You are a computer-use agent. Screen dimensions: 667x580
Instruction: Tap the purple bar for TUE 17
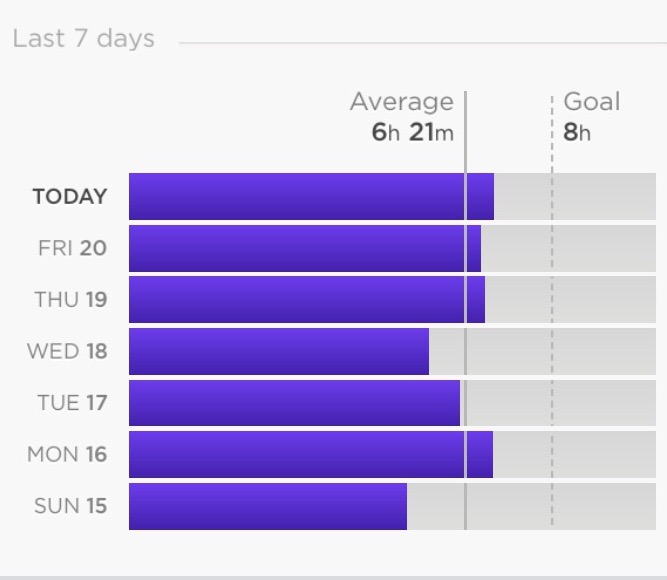click(x=294, y=403)
